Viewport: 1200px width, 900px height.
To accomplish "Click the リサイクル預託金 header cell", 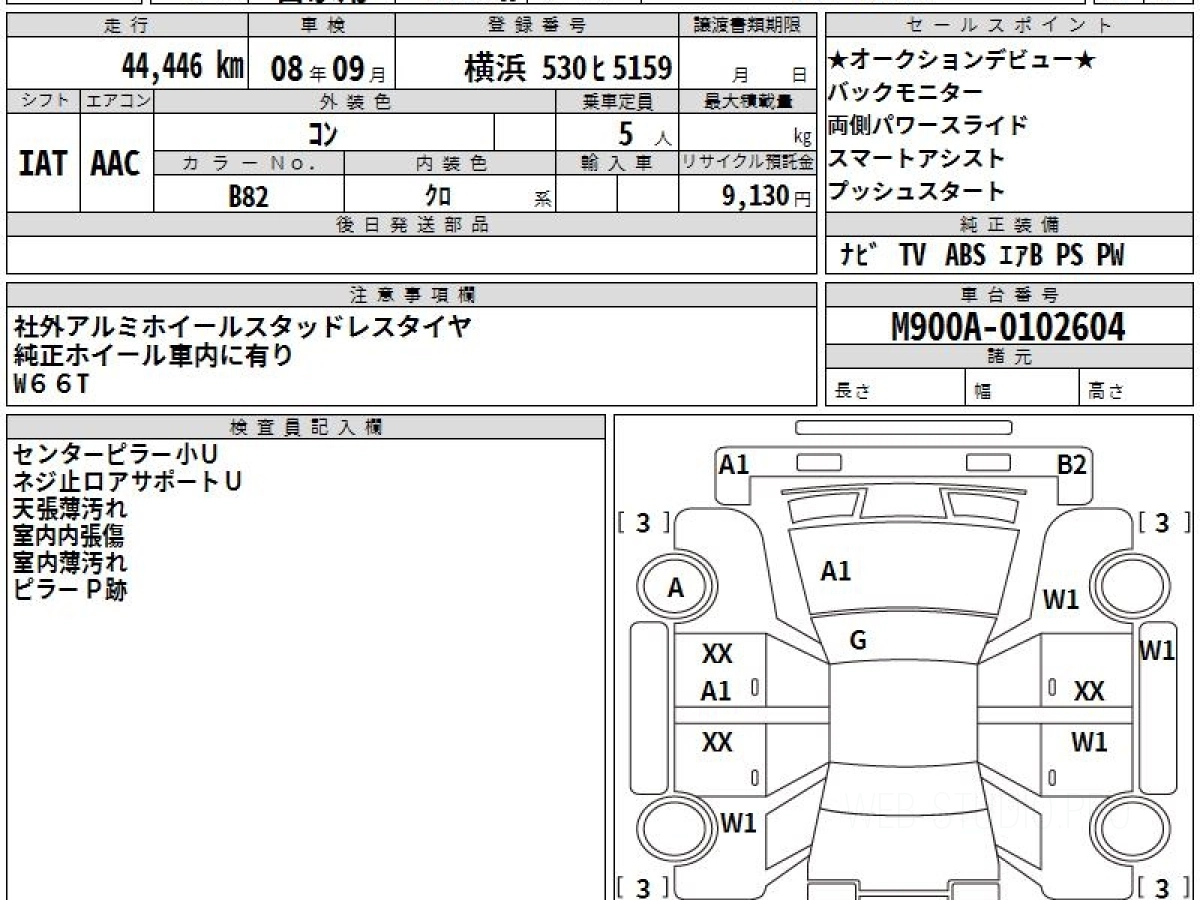I will (x=748, y=164).
